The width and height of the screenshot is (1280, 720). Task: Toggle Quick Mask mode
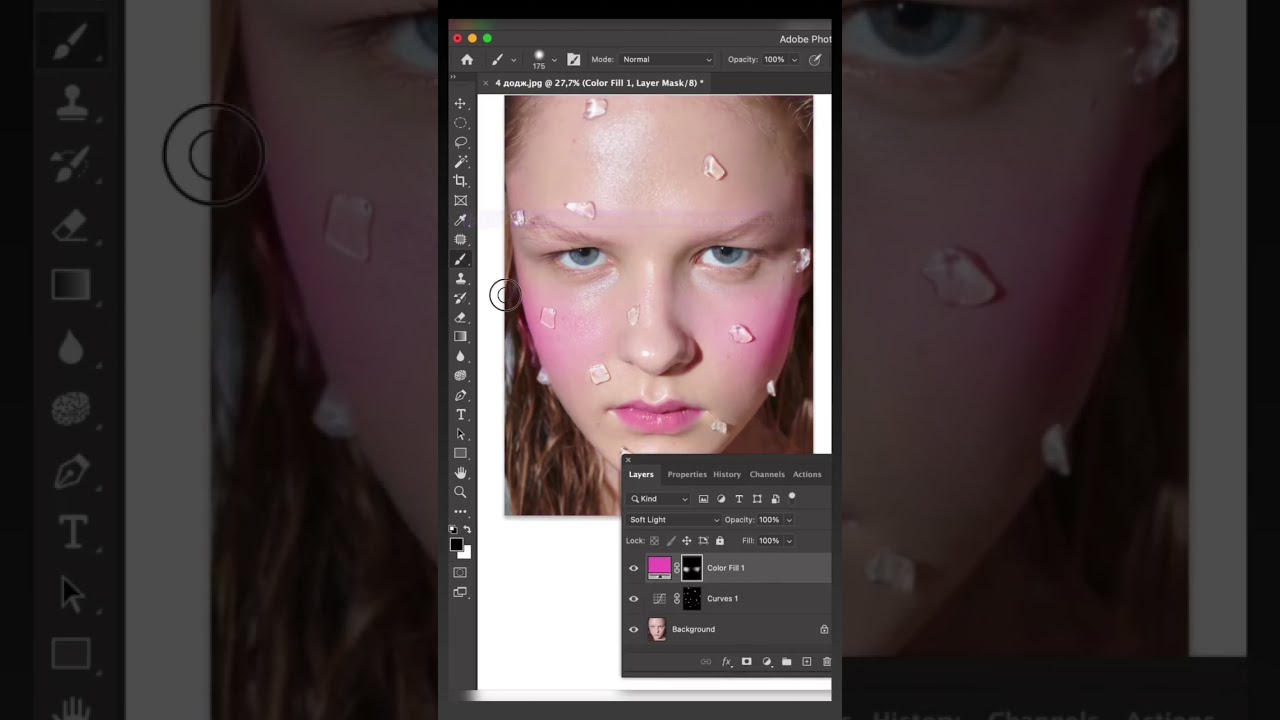pyautogui.click(x=460, y=573)
